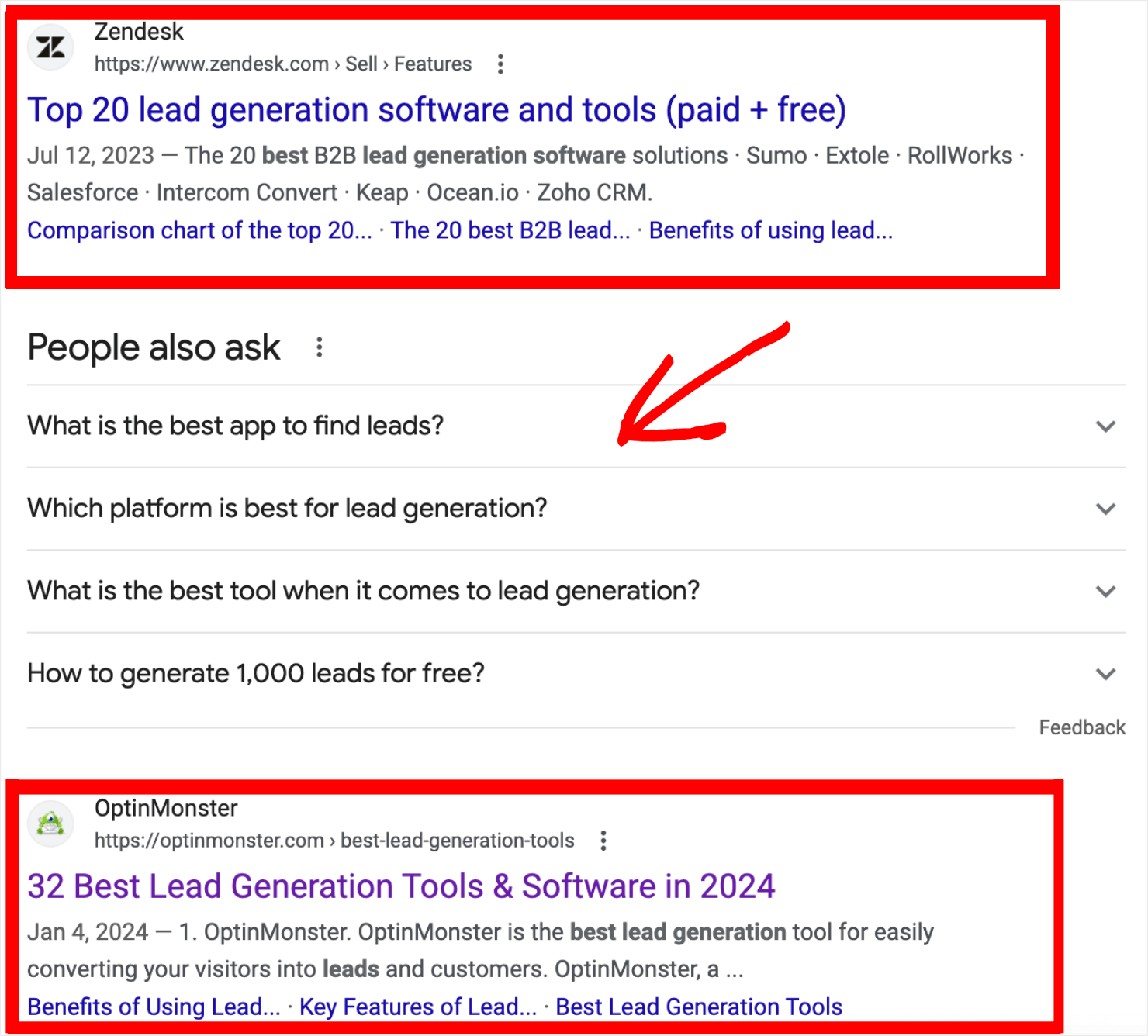Select the "Best Lead Generation Tools" sitelink
Viewport: 1148px width, 1036px height.
pyautogui.click(x=698, y=1007)
